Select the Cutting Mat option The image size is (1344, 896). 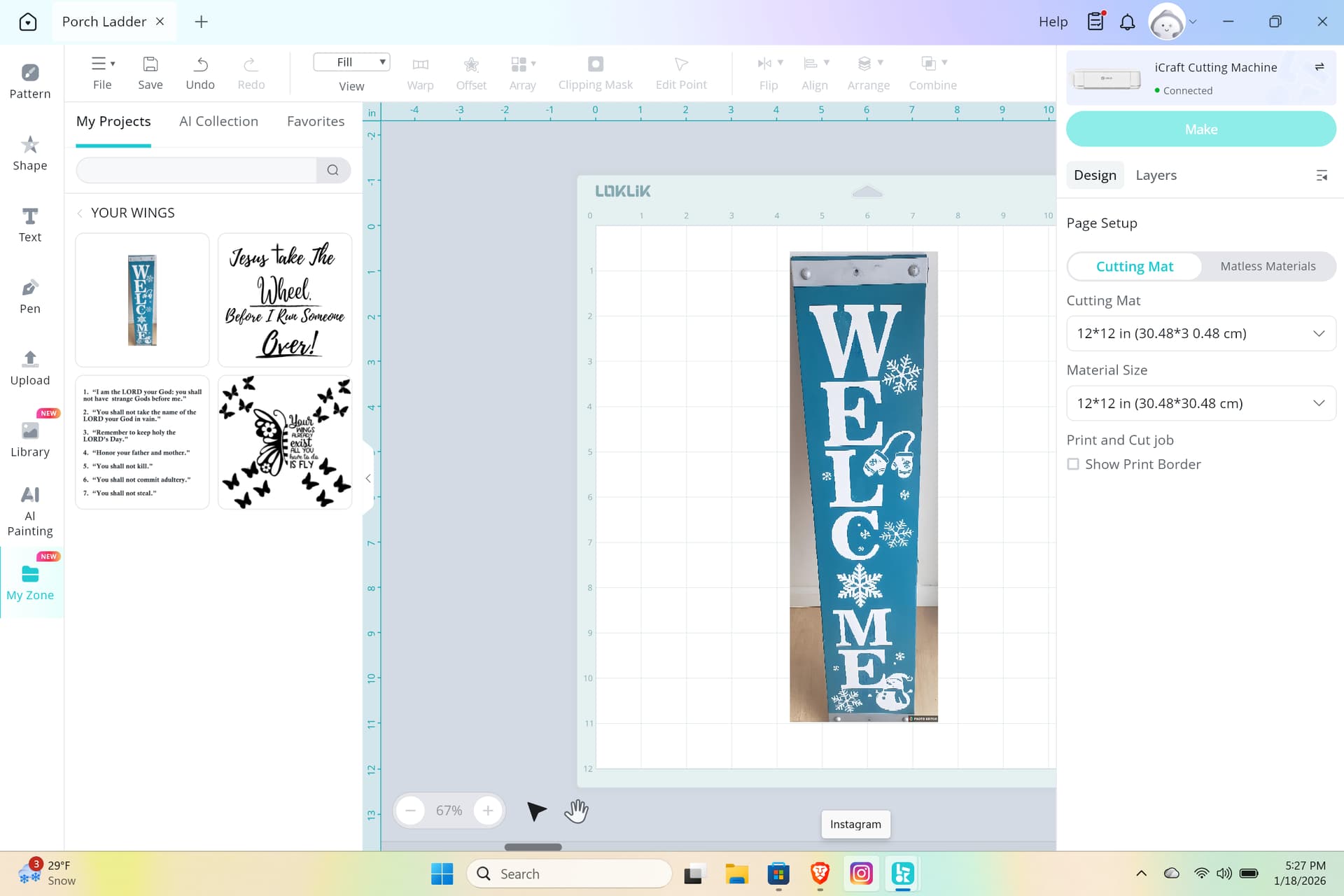tap(1134, 266)
